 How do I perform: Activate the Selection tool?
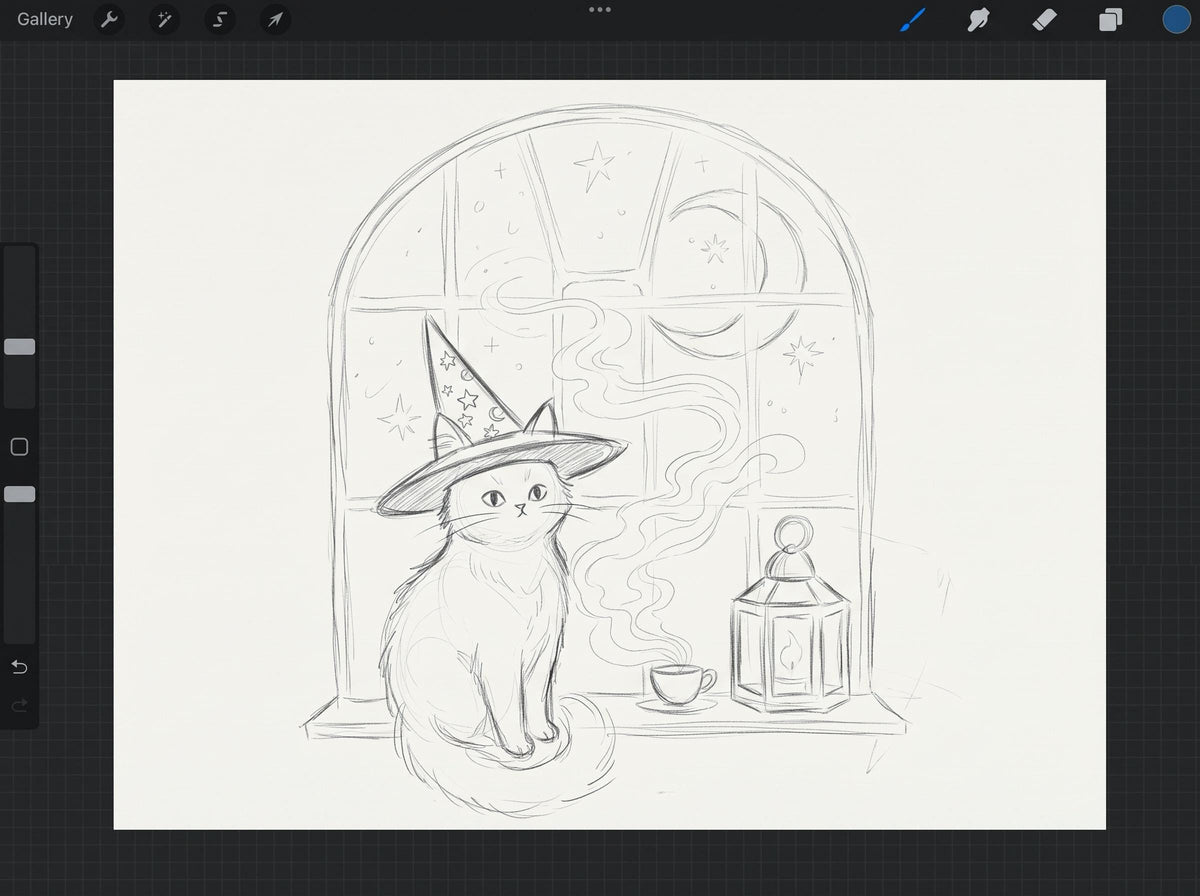(220, 19)
